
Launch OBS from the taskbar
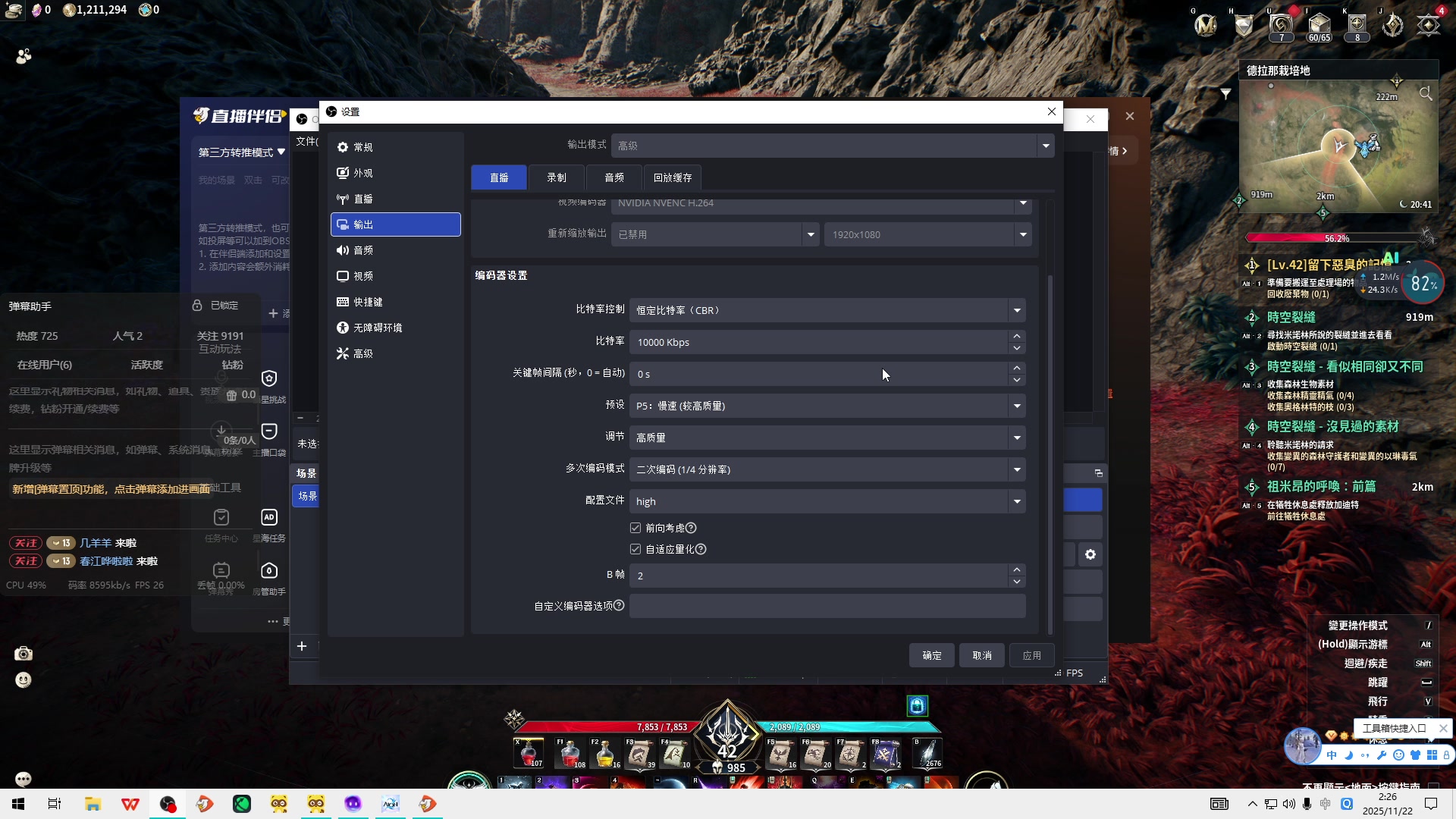[168, 804]
